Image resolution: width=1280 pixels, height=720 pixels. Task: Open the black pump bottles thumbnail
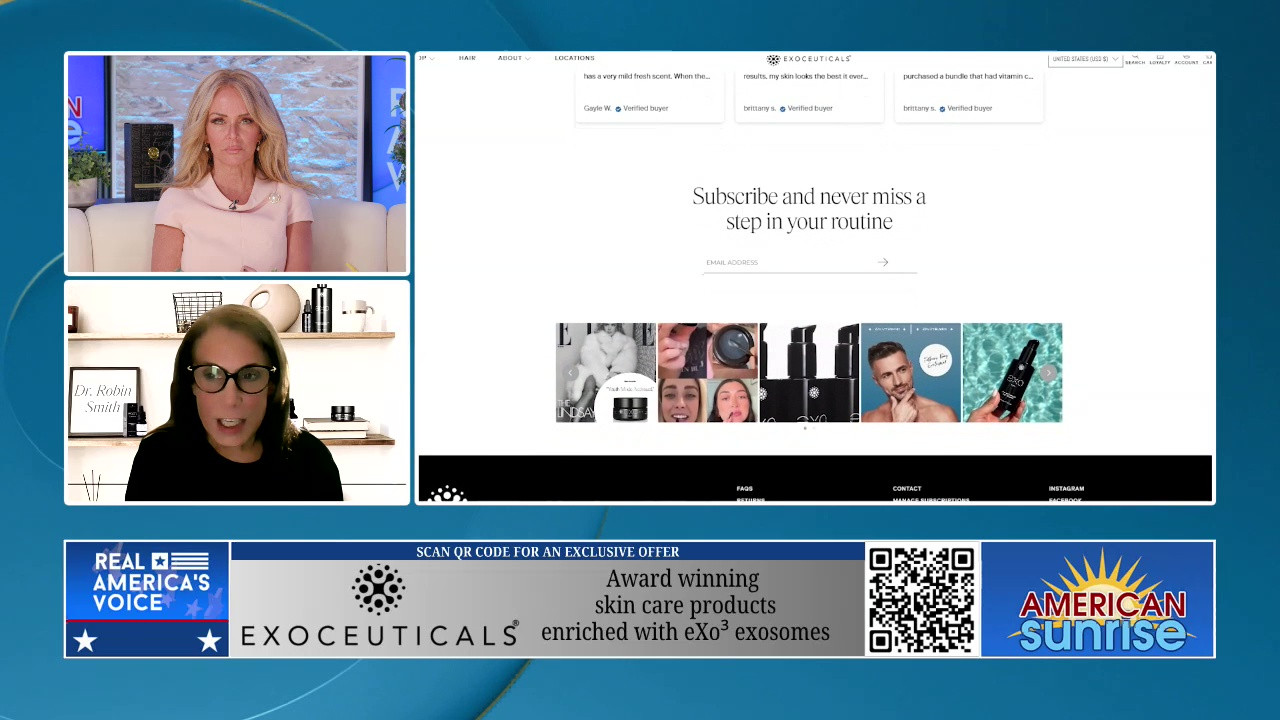809,372
